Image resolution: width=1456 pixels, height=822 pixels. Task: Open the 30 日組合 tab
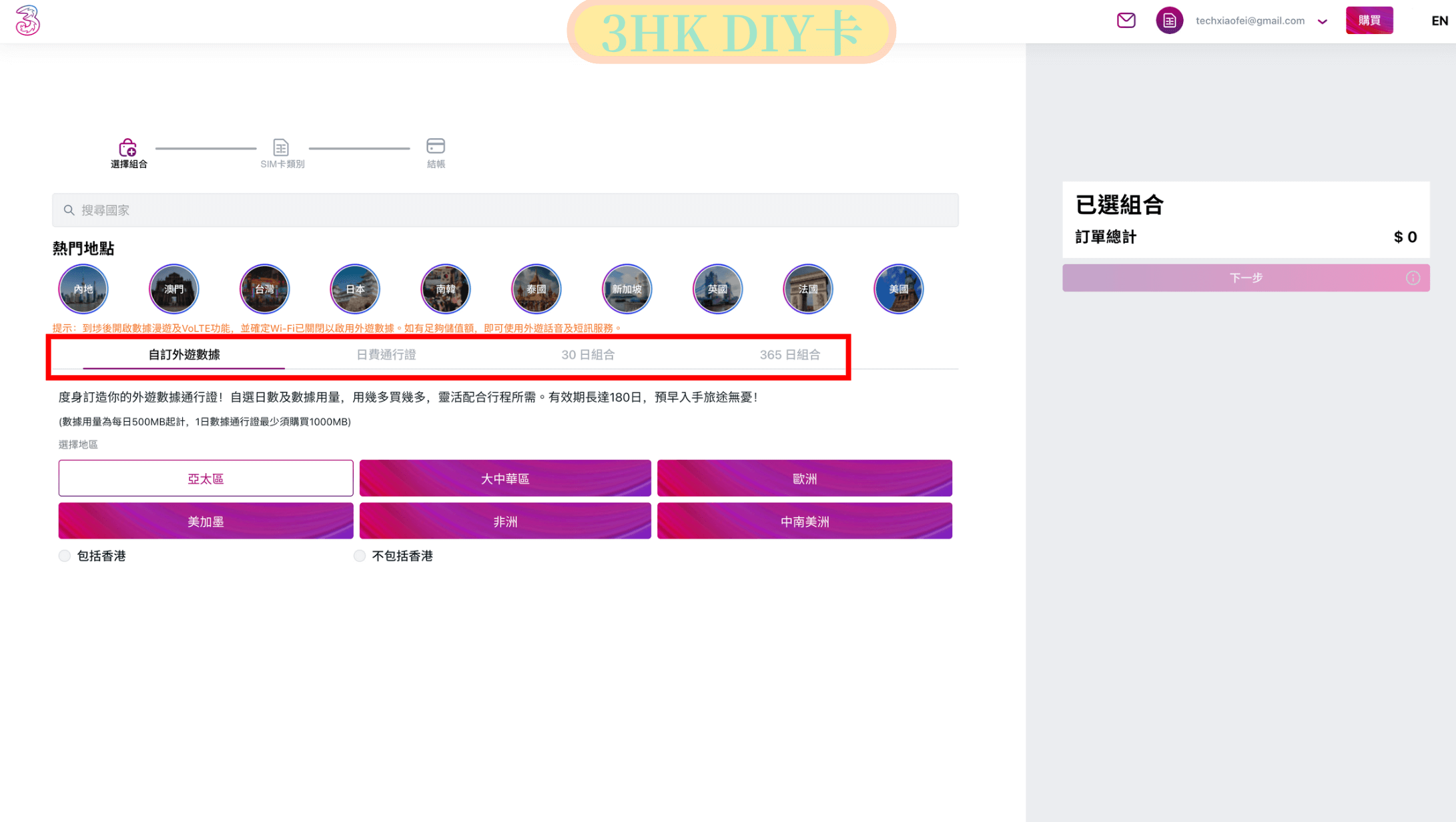[588, 355]
